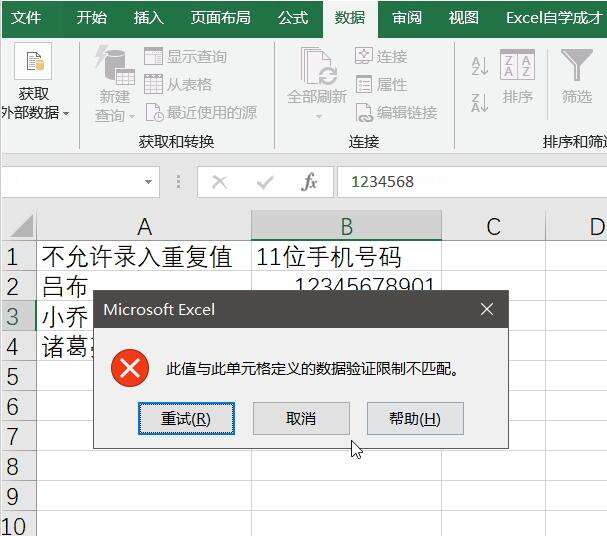Open the 插入 ribbon tab
The height and width of the screenshot is (536, 607).
[149, 18]
